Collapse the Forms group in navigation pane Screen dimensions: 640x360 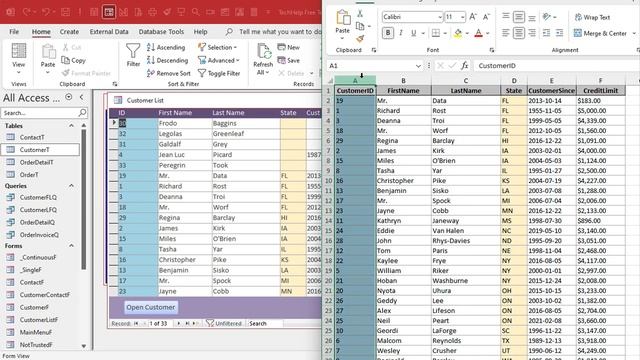point(71,246)
